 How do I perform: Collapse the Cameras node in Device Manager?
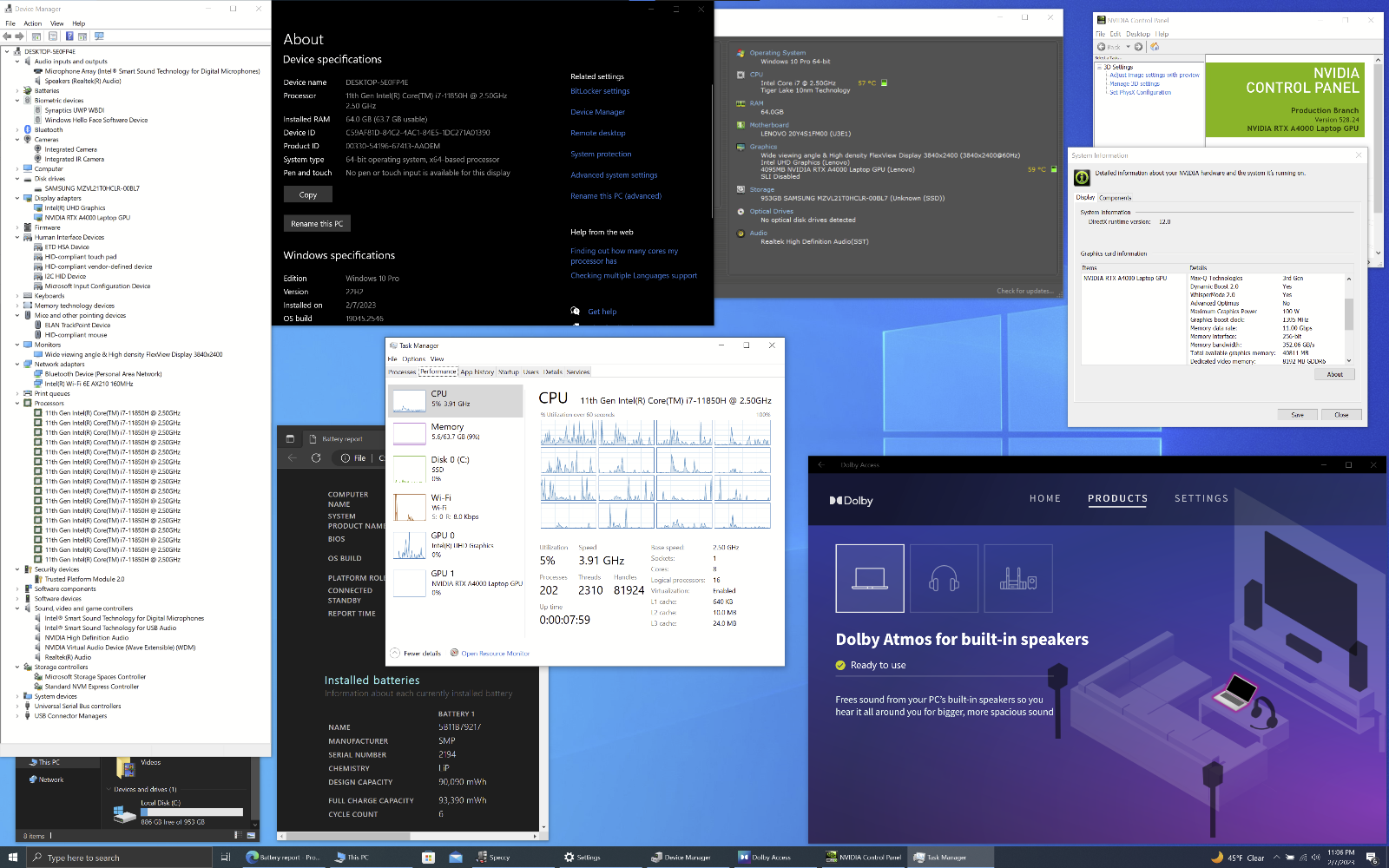click(16, 139)
